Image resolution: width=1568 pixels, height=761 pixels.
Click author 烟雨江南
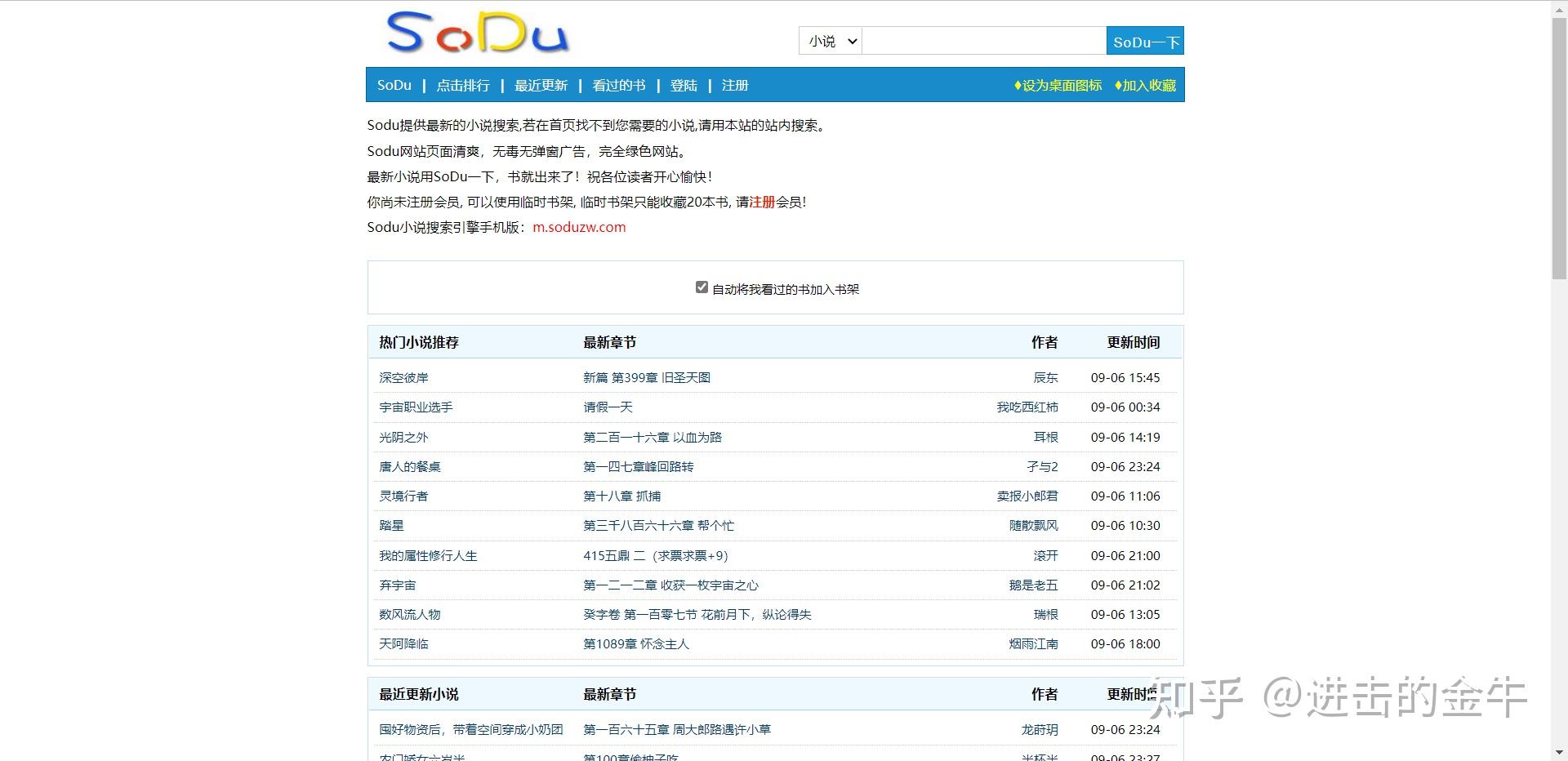1033,643
